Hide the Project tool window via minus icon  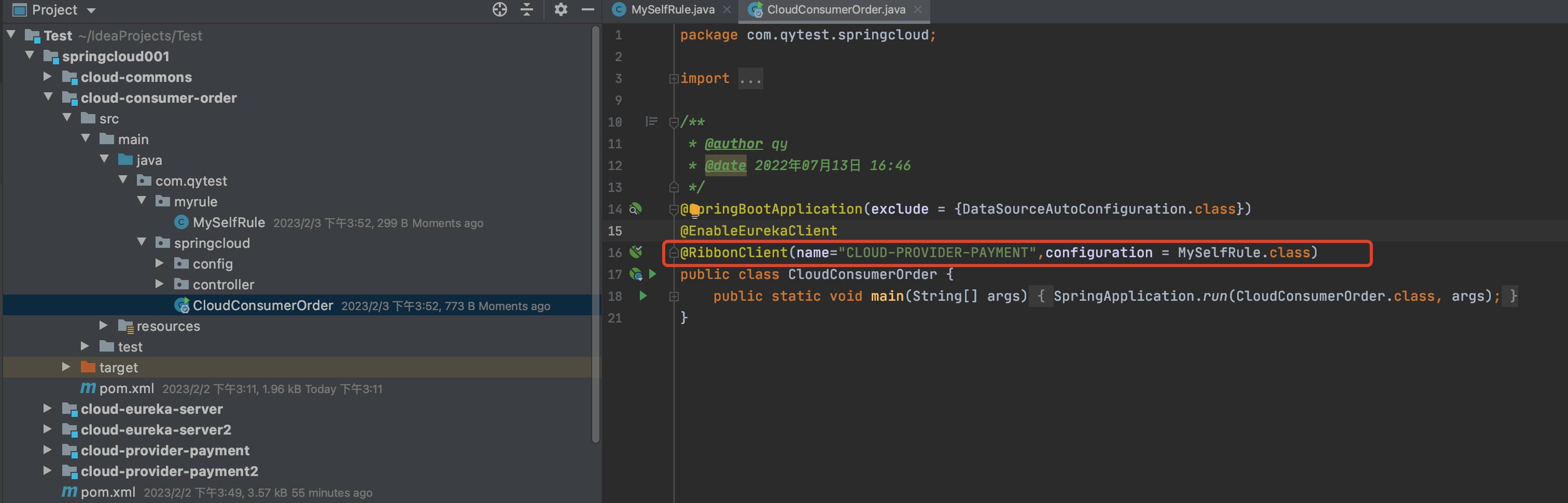[x=587, y=9]
